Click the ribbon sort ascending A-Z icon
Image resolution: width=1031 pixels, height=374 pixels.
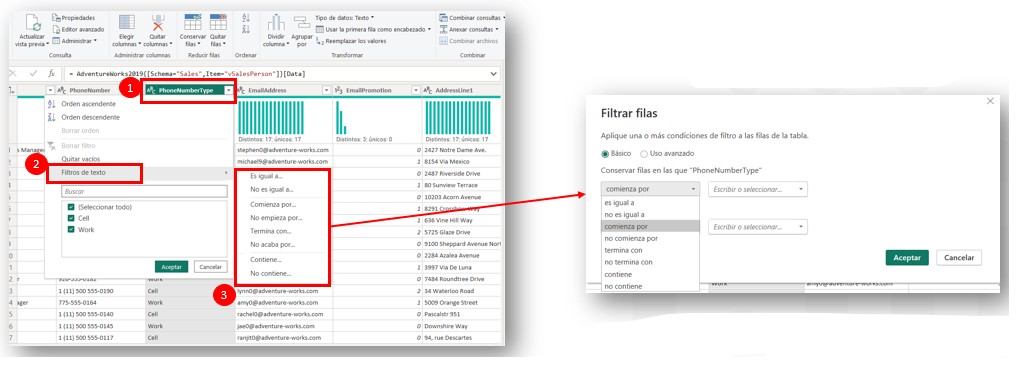pos(246,18)
